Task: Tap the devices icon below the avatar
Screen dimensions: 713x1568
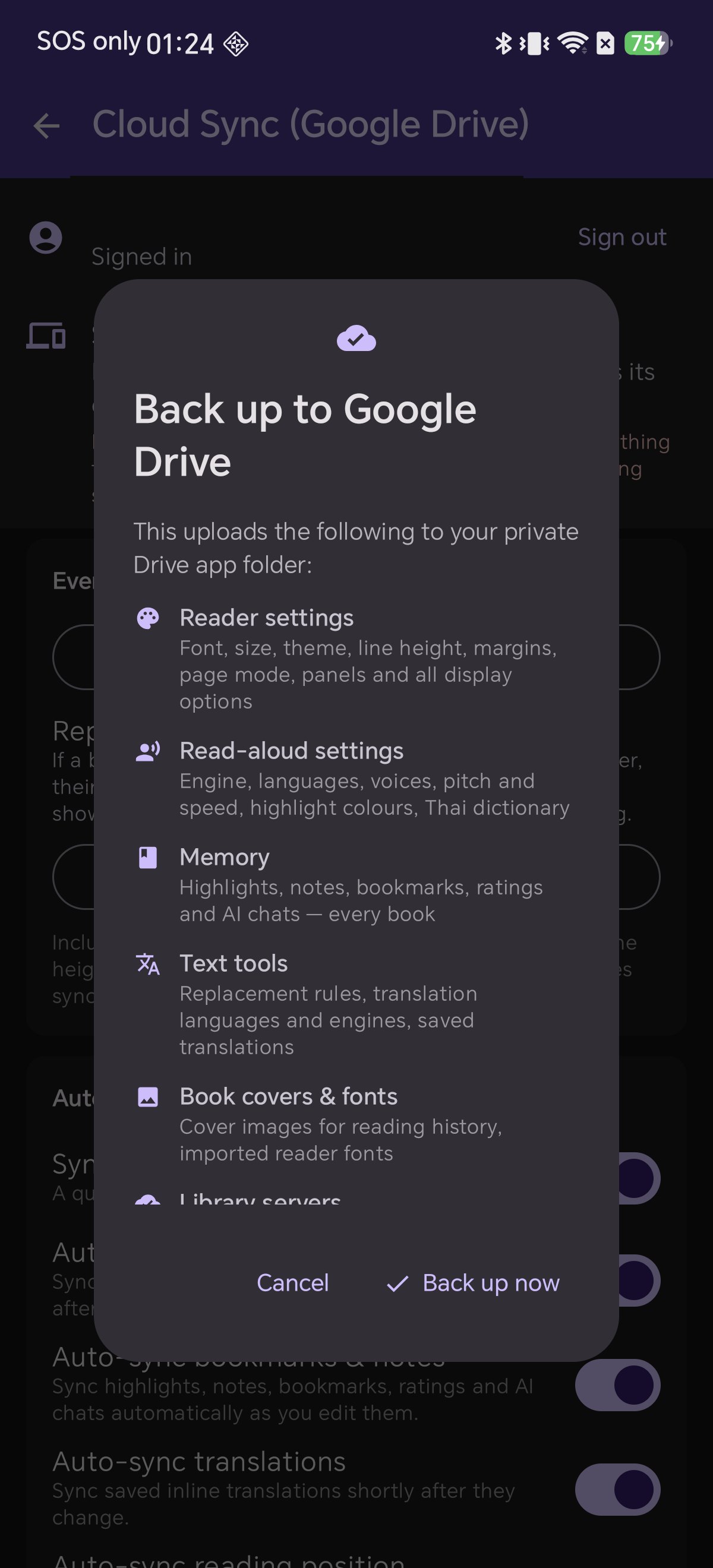Action: click(x=46, y=336)
